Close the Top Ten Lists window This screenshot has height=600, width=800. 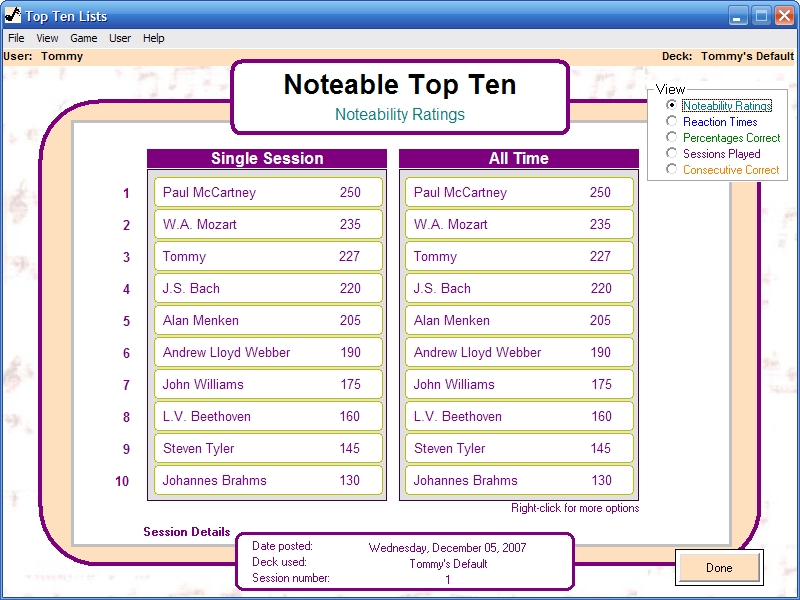[785, 16]
